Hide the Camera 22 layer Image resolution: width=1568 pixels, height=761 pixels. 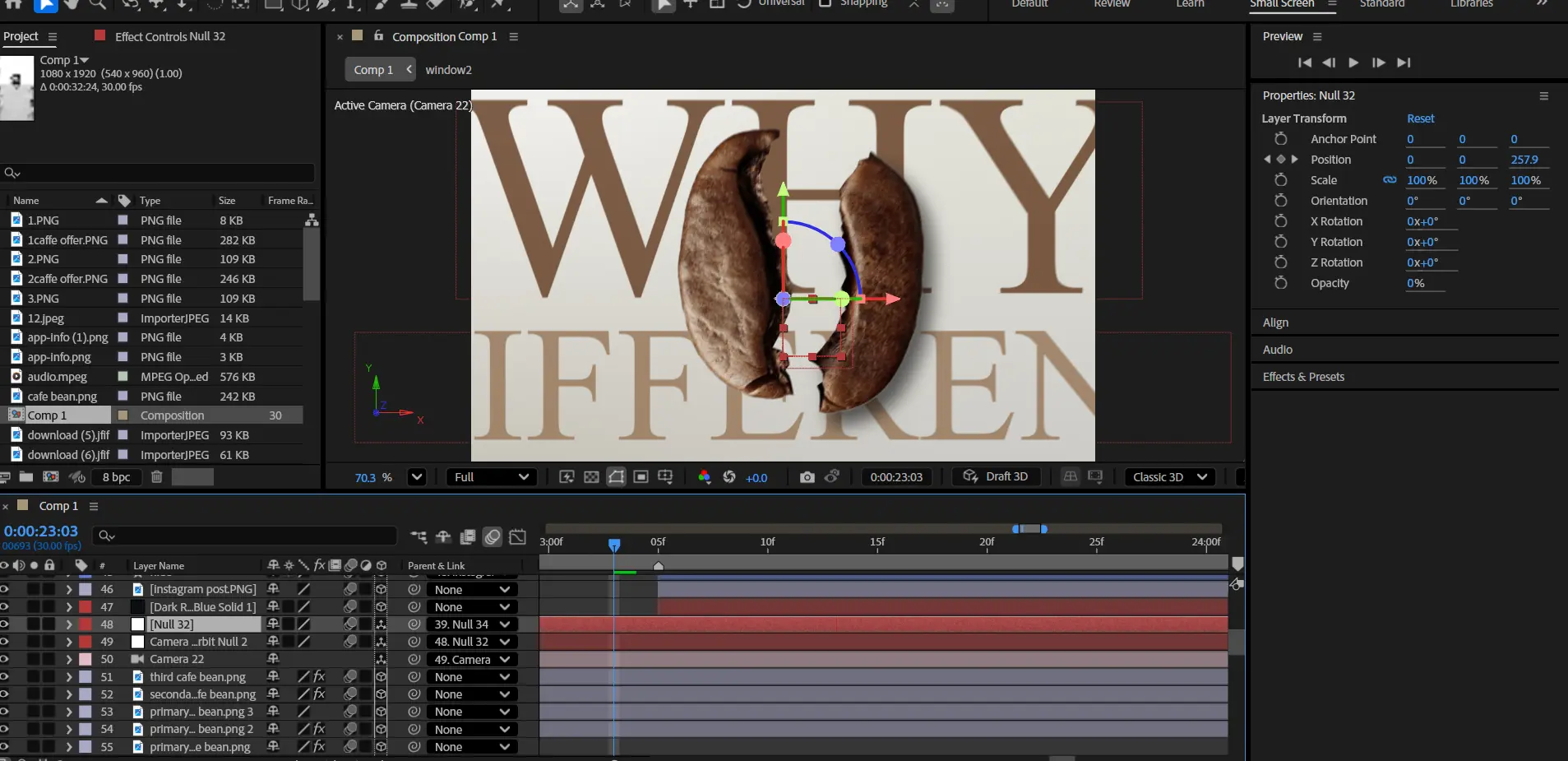click(x=4, y=659)
